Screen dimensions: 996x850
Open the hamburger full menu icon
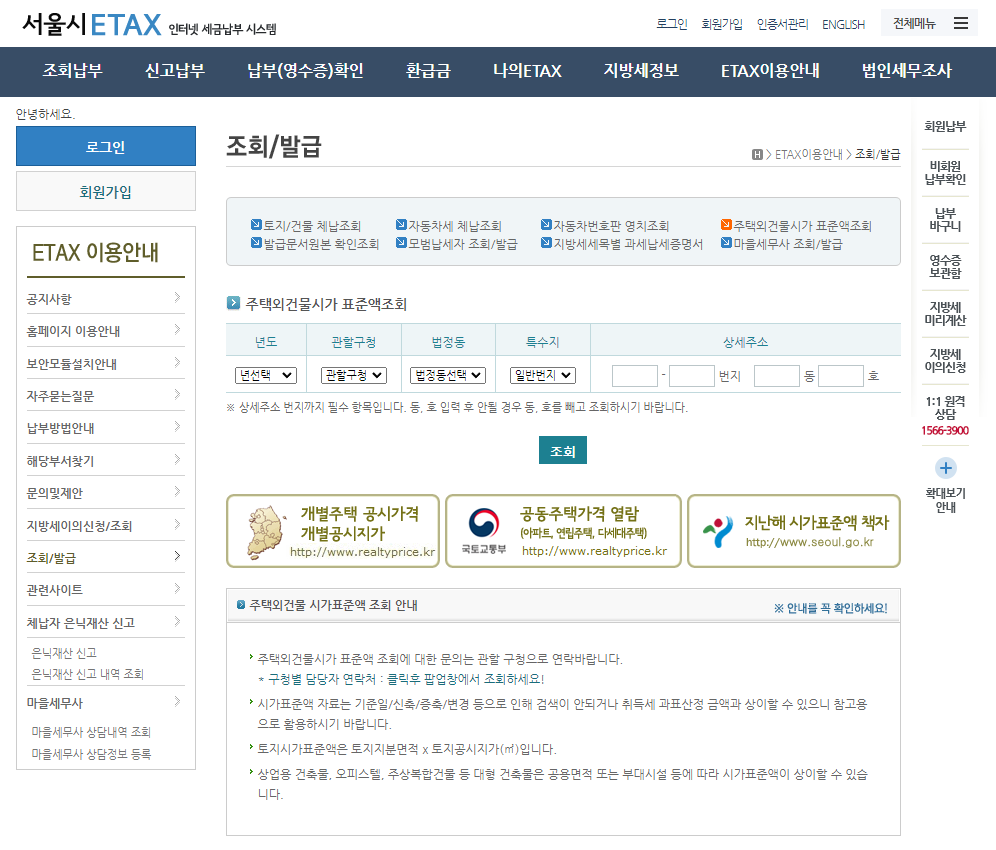pyautogui.click(x=960, y=24)
